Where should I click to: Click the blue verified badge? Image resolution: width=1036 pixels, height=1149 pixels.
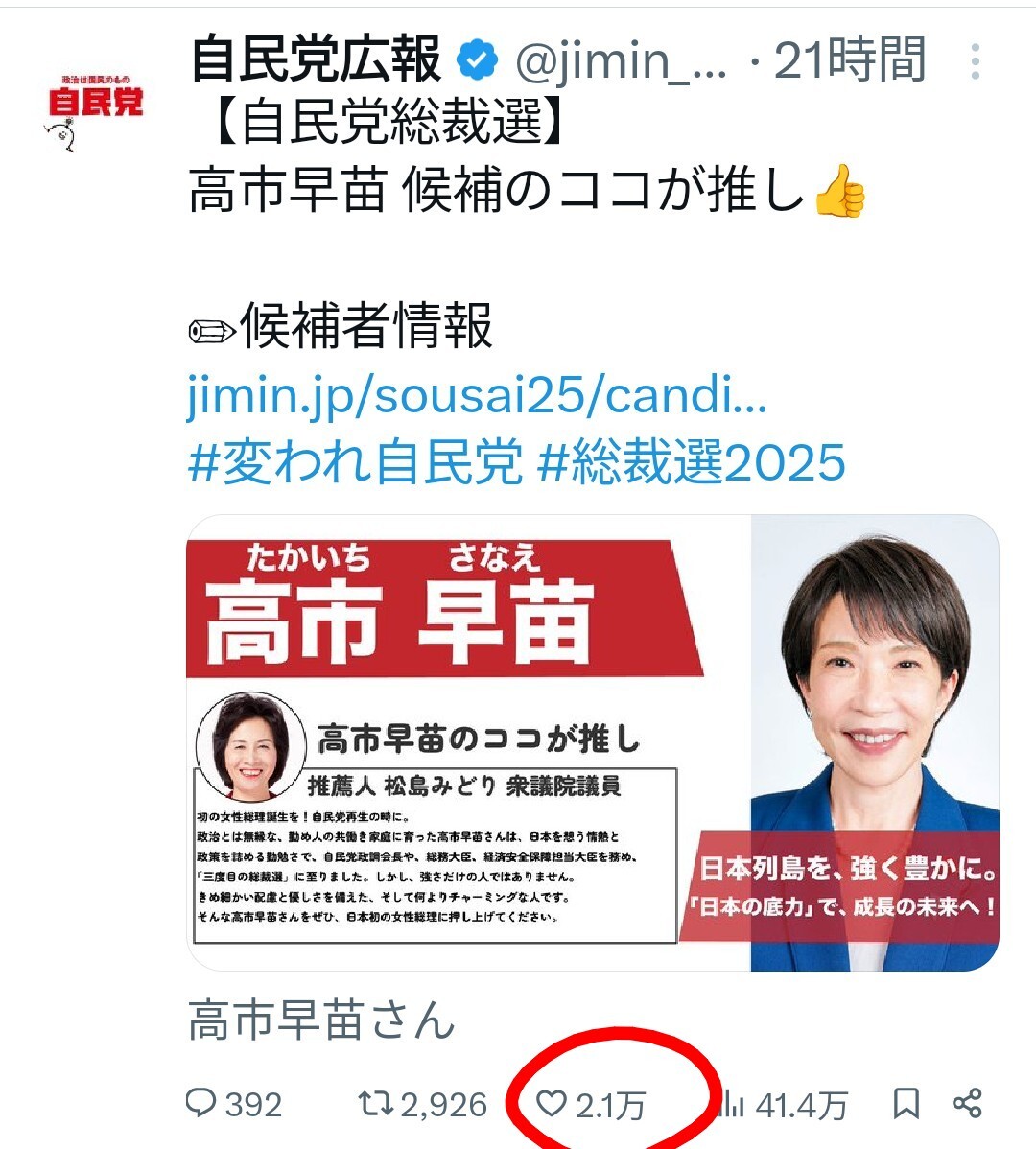click(477, 60)
